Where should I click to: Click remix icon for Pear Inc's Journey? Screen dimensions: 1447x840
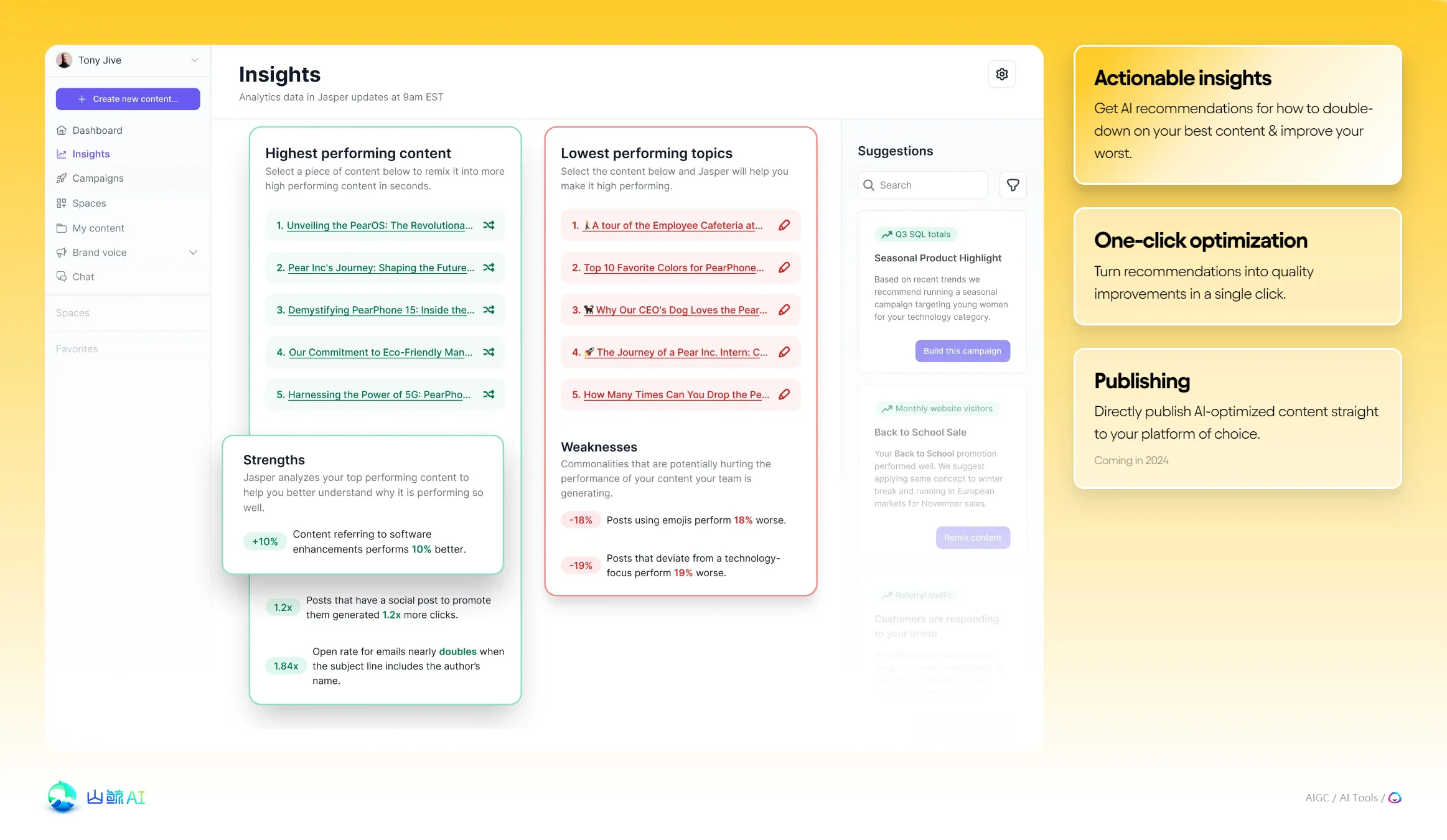(x=489, y=268)
